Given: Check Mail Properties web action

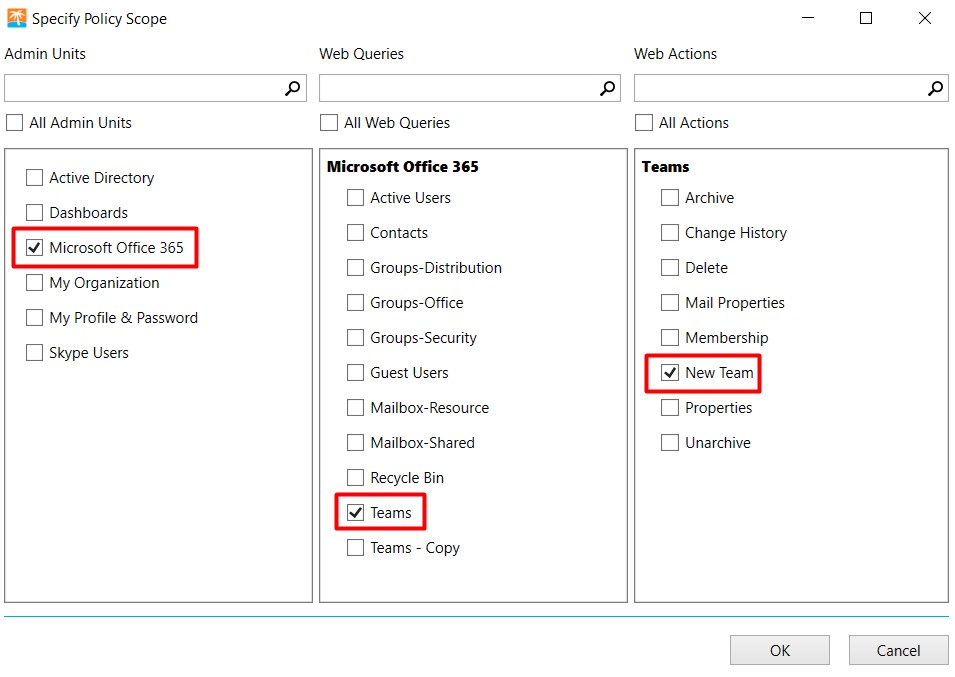Looking at the screenshot, I should [x=670, y=303].
